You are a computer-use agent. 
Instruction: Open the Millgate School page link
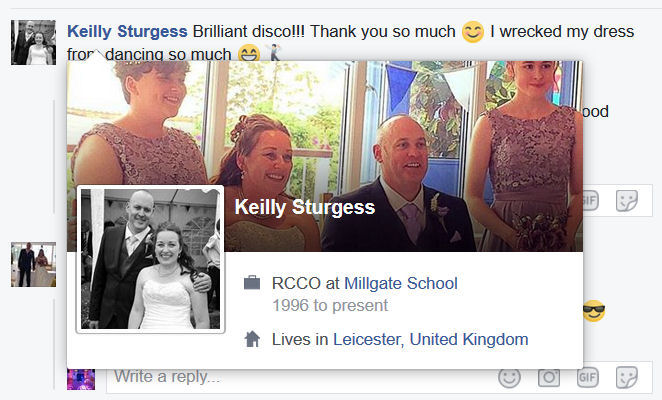401,283
